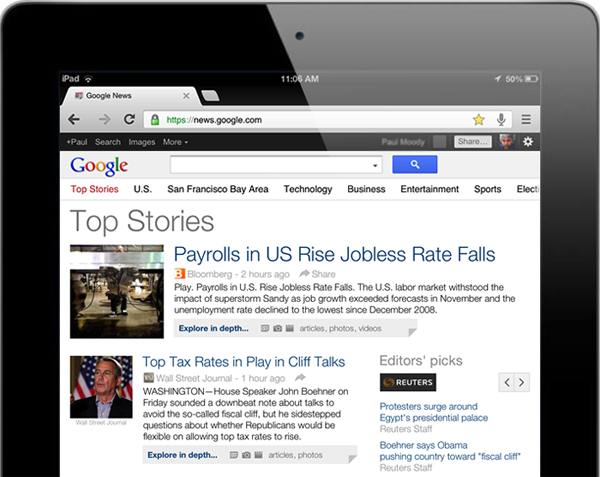The image size is (600, 477).
Task: Click video icon in Payrolls Explore bar
Action: (290, 328)
